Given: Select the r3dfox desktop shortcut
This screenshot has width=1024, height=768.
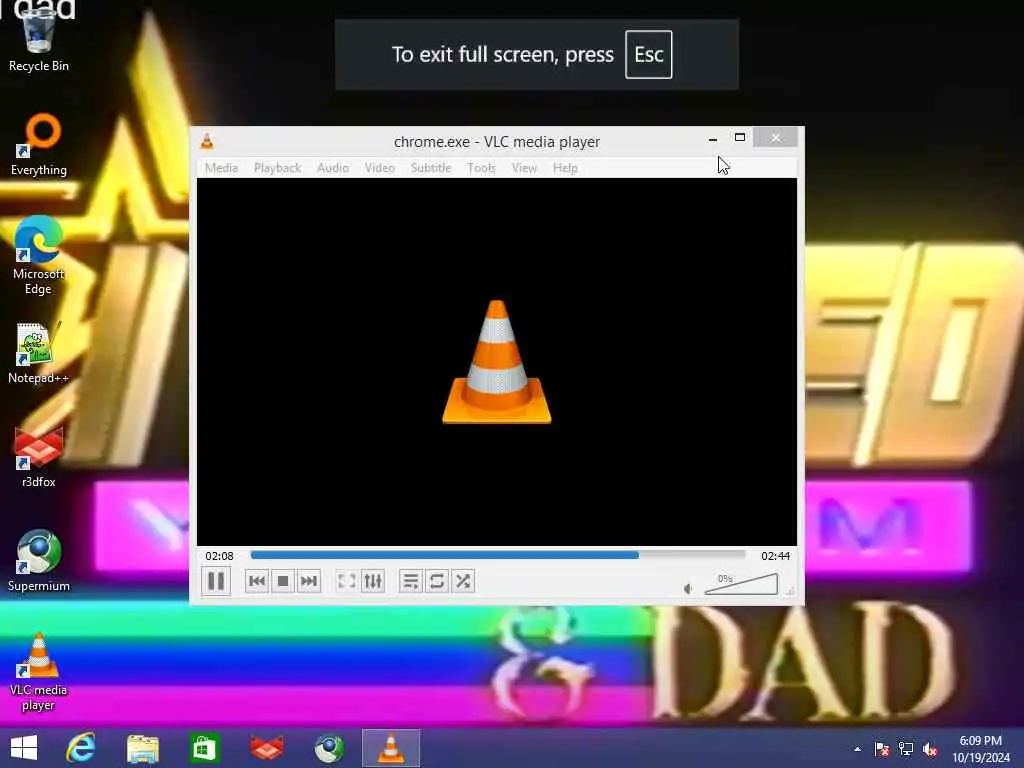Looking at the screenshot, I should pyautogui.click(x=39, y=457).
